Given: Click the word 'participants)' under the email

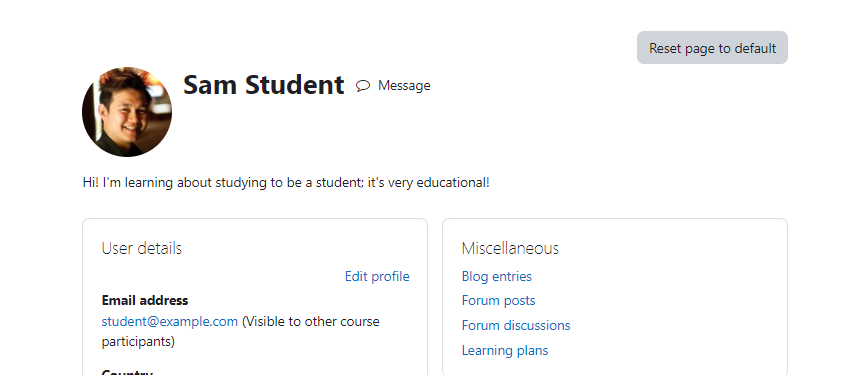Looking at the screenshot, I should 138,342.
